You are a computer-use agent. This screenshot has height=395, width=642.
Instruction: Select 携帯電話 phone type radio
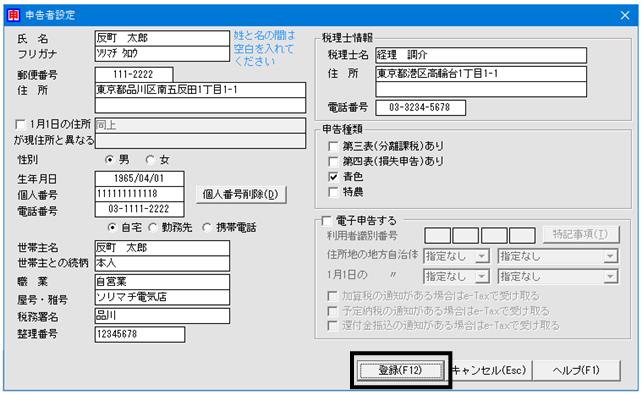[x=207, y=227]
